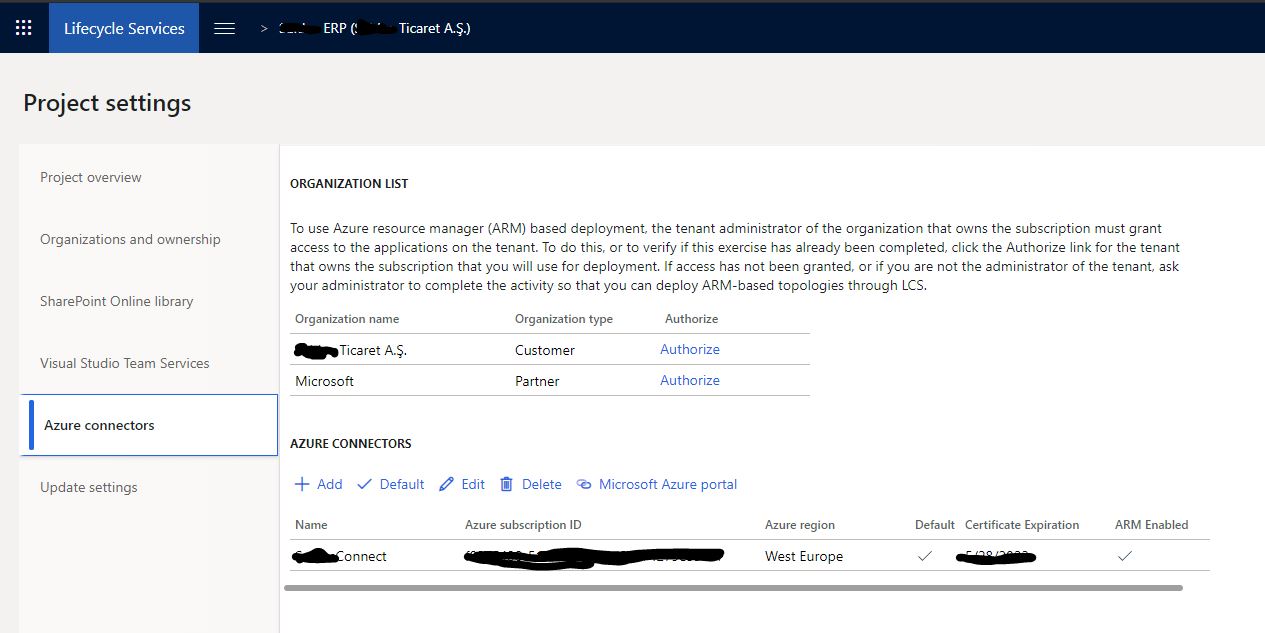Click the Add plus icon
The height and width of the screenshot is (633, 1265).
(302, 484)
